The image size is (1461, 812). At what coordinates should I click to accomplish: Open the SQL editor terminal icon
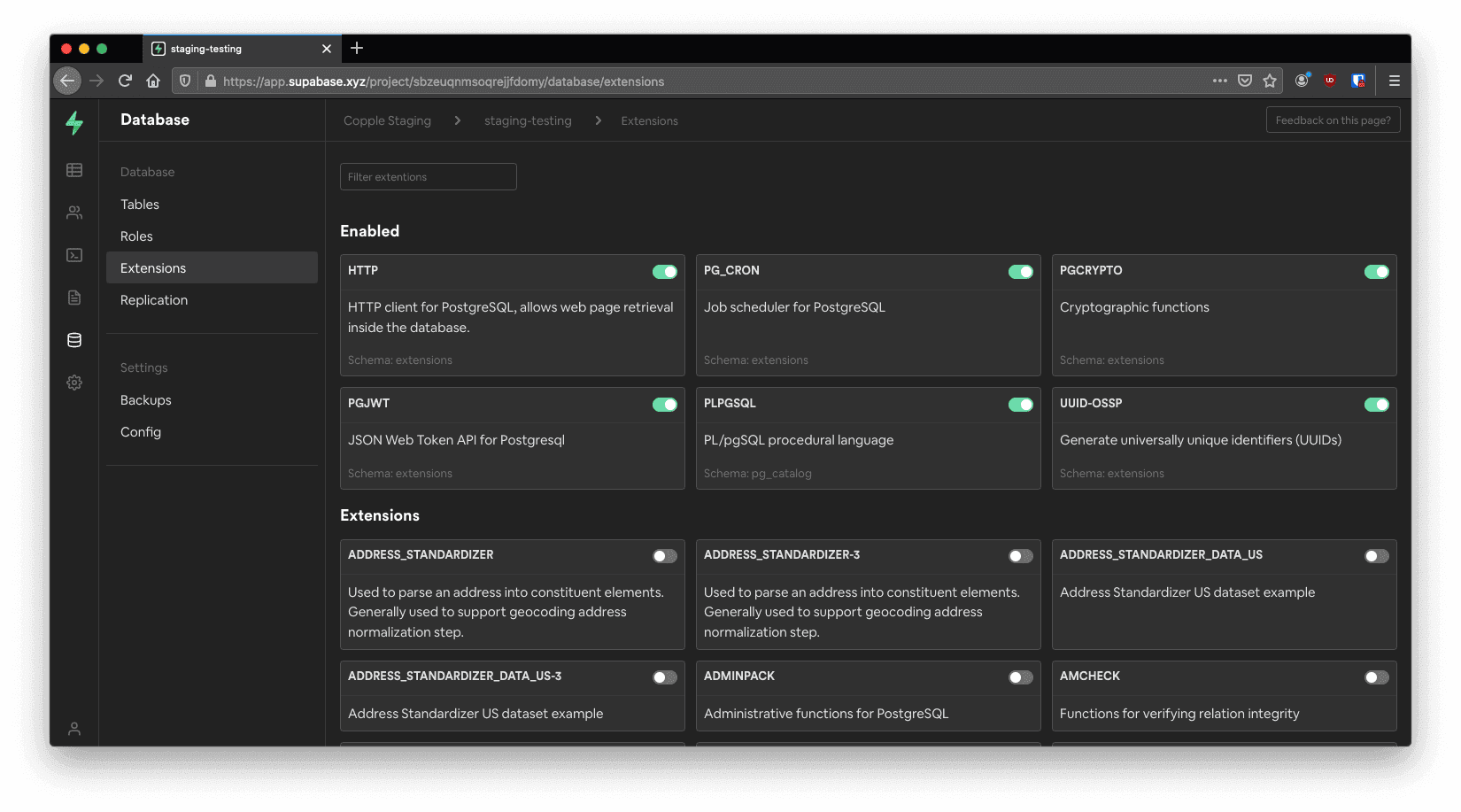tap(74, 254)
